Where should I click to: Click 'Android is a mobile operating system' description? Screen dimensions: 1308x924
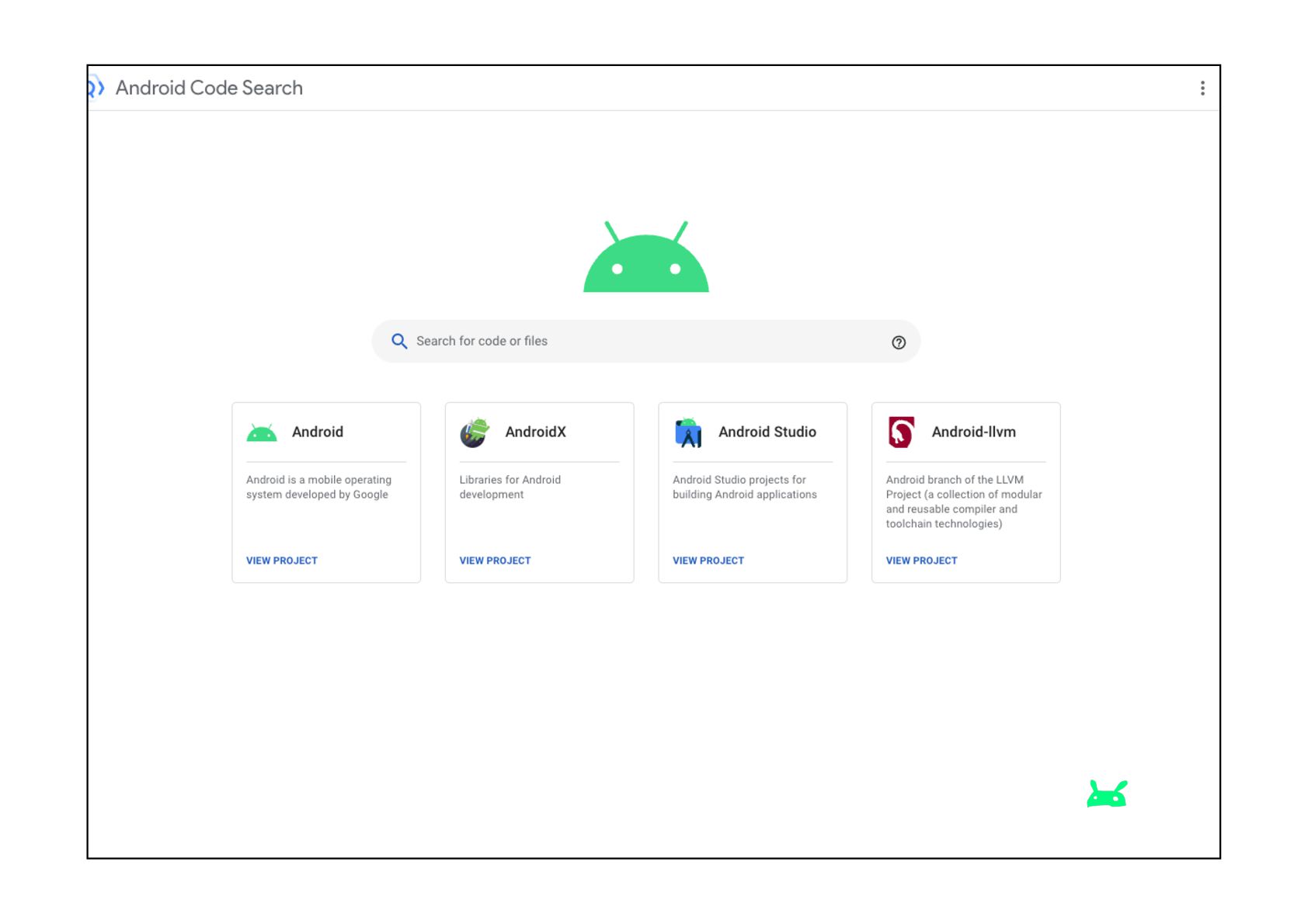318,488
